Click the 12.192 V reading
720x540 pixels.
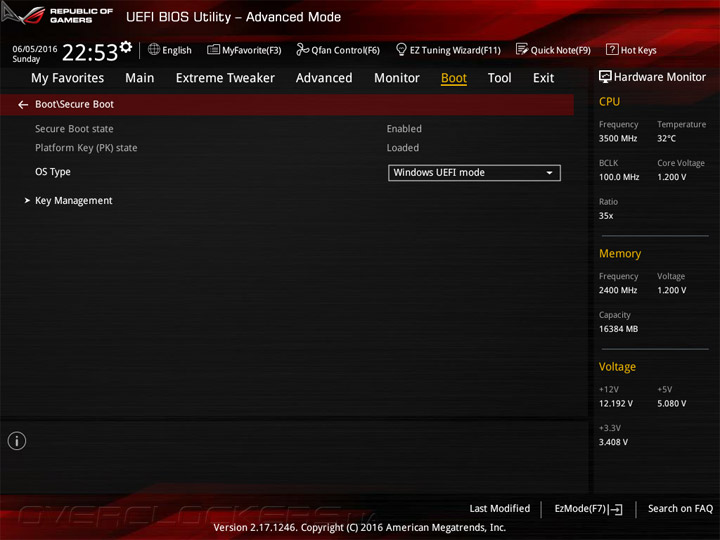(x=615, y=404)
